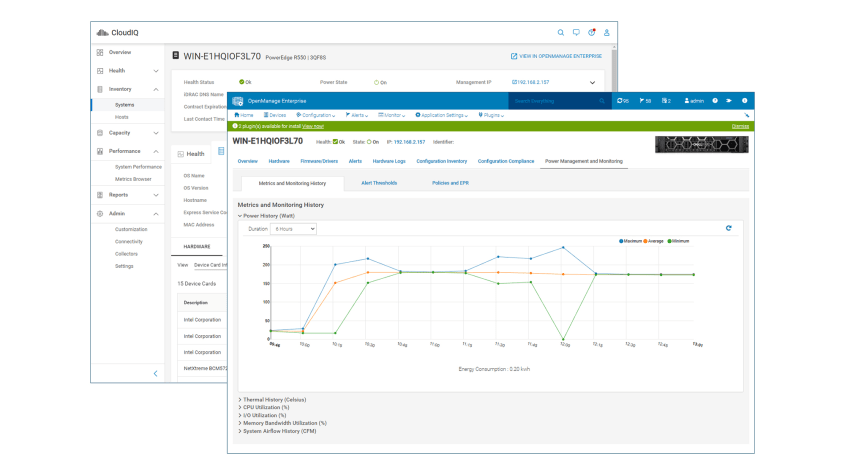The width and height of the screenshot is (845, 475).
Task: Click the Search Everything input field
Action: click(x=553, y=101)
